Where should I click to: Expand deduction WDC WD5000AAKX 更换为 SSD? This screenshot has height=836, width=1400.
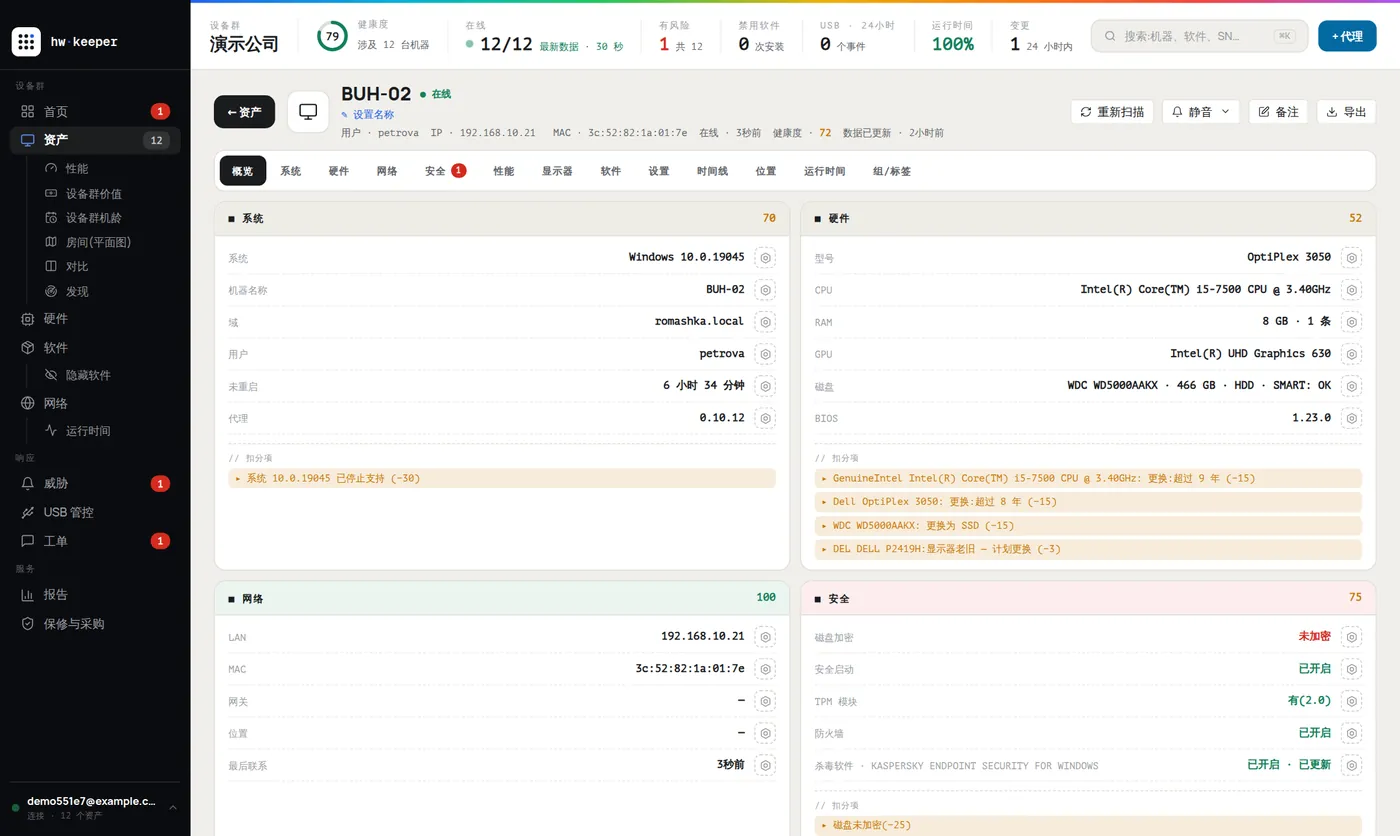click(x=1088, y=525)
